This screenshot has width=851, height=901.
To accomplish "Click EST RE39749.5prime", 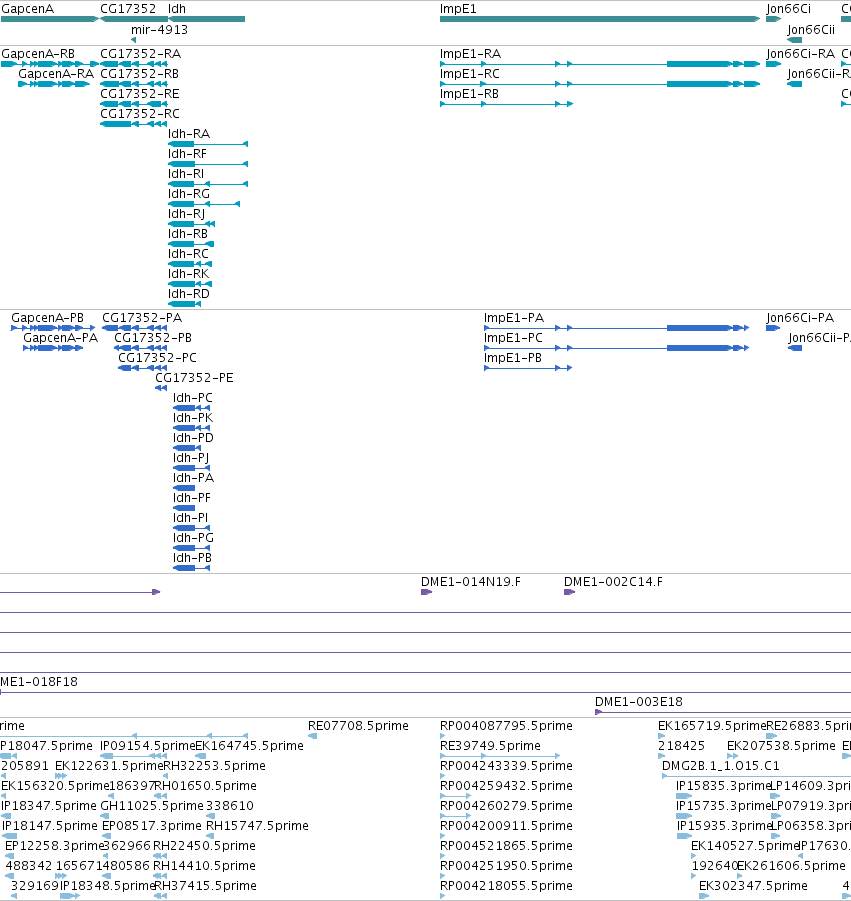I will pyautogui.click(x=500, y=756).
